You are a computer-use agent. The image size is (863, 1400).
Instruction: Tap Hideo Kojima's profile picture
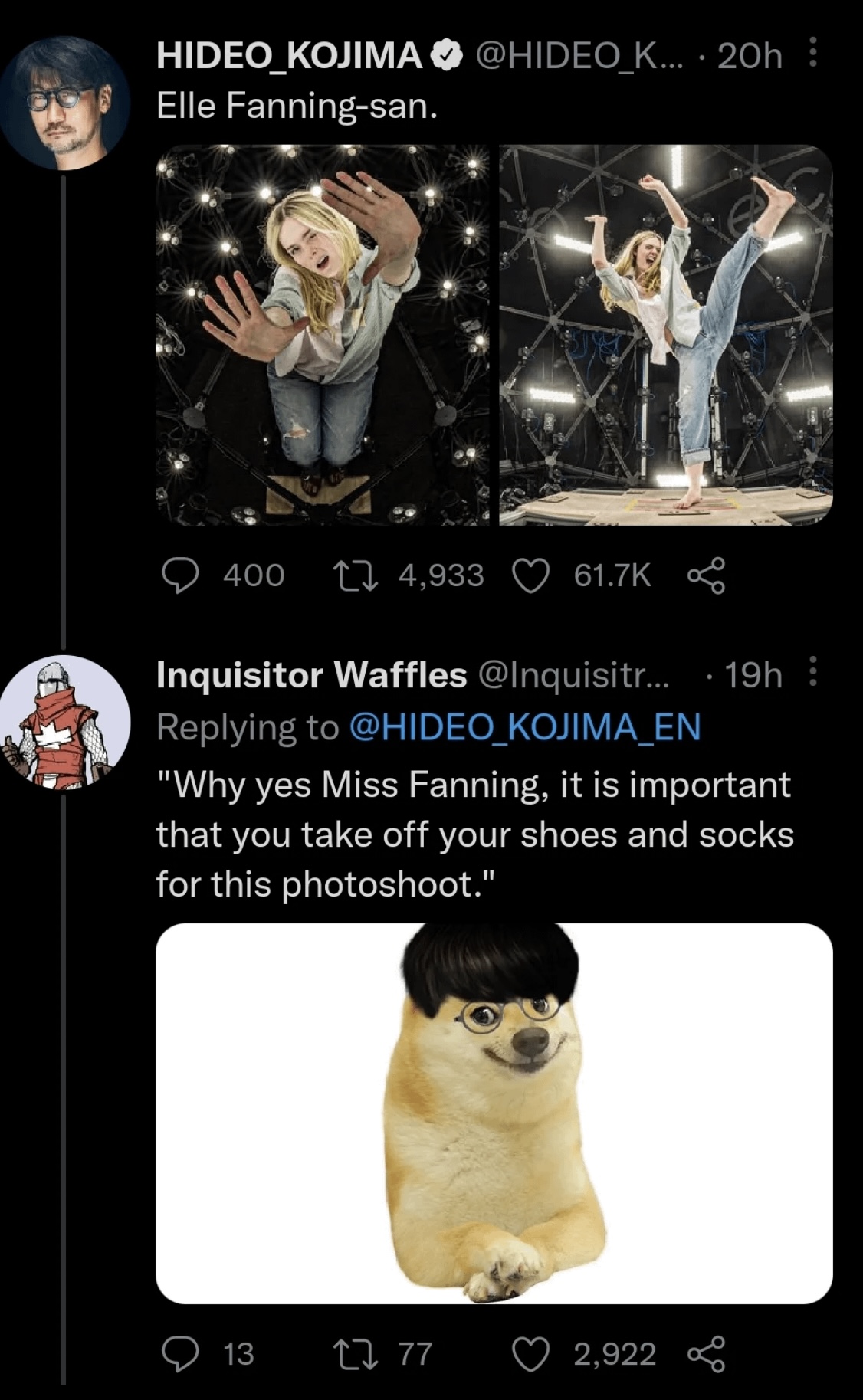[x=65, y=103]
